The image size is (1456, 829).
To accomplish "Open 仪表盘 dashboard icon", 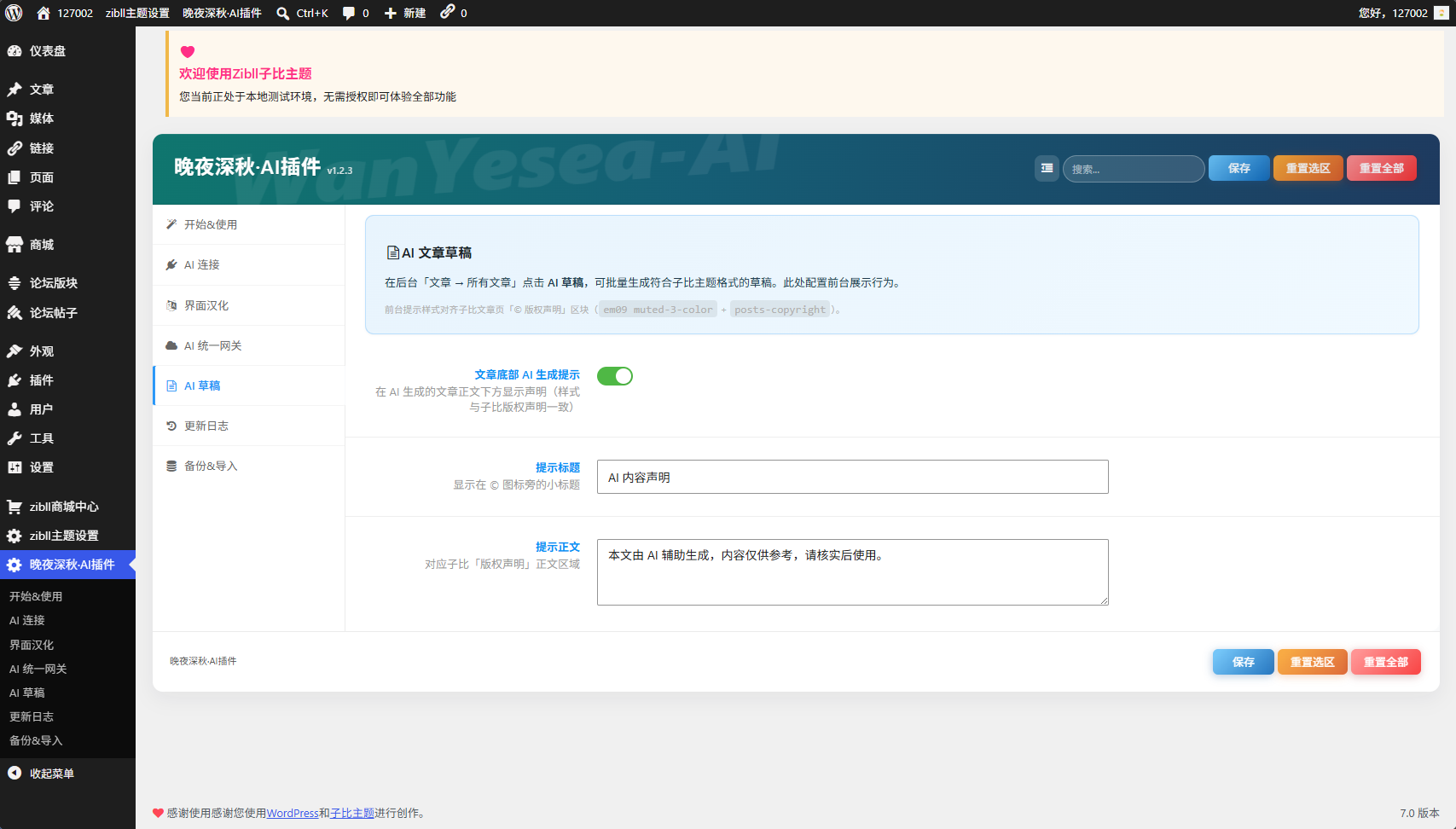I will pos(15,51).
